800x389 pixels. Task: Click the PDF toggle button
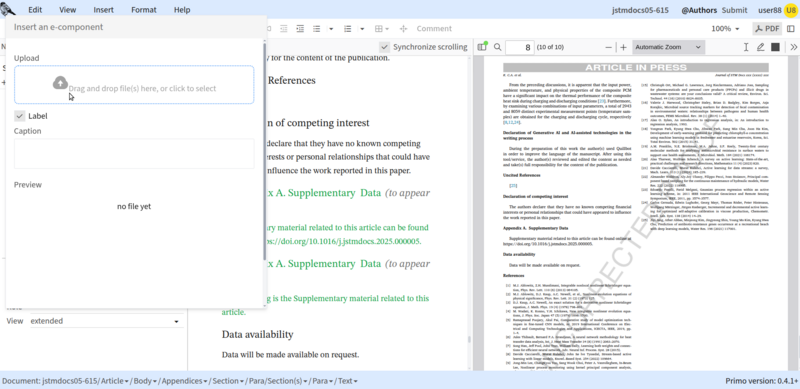point(767,29)
